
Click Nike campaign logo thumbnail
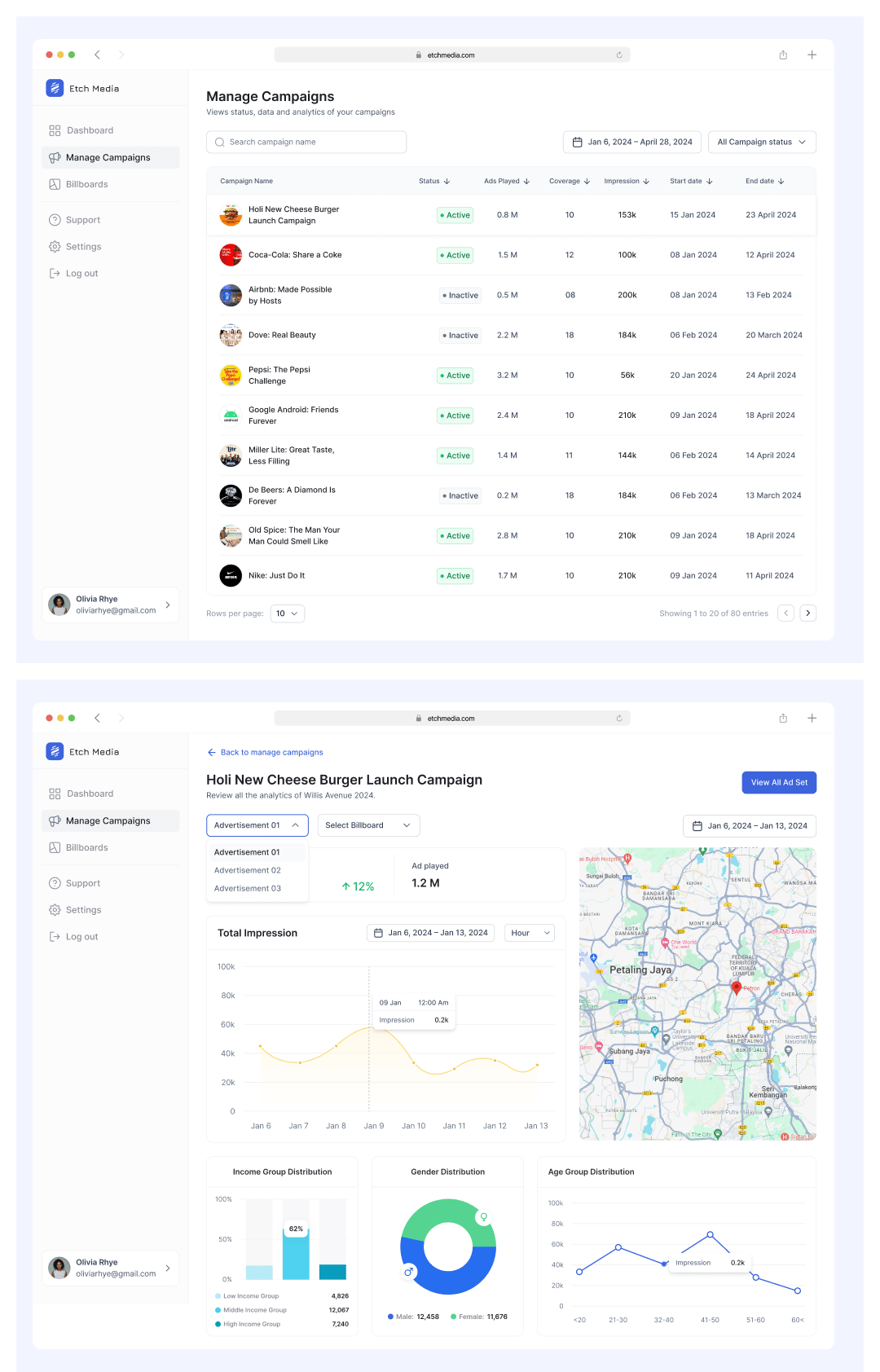[231, 575]
